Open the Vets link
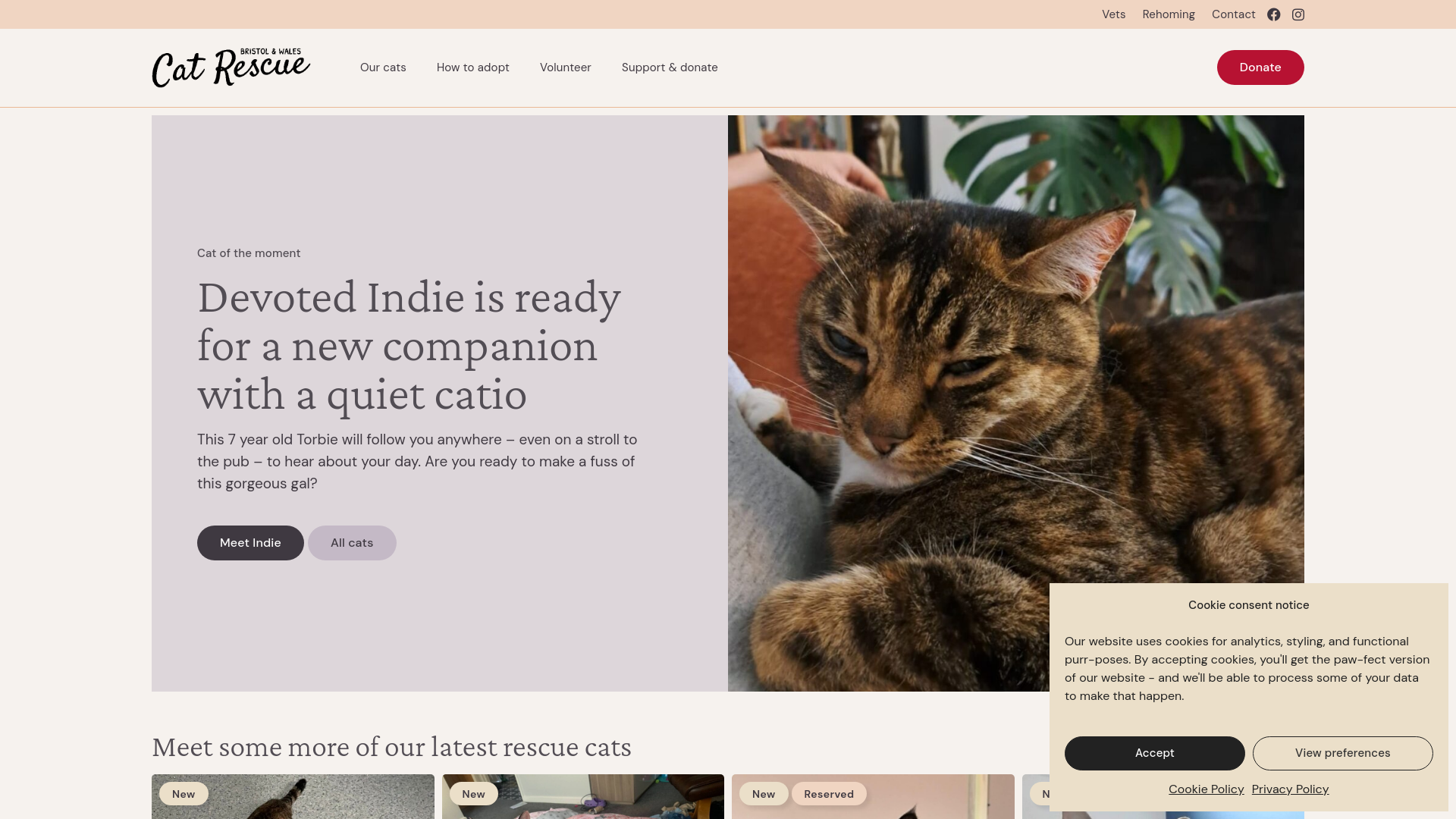The image size is (1456, 819). [1113, 14]
